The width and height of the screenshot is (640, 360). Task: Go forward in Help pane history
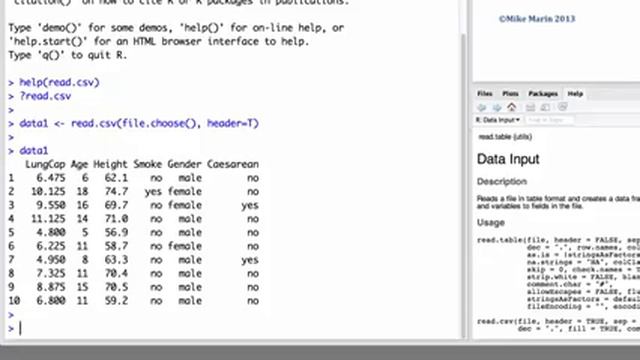(x=497, y=108)
